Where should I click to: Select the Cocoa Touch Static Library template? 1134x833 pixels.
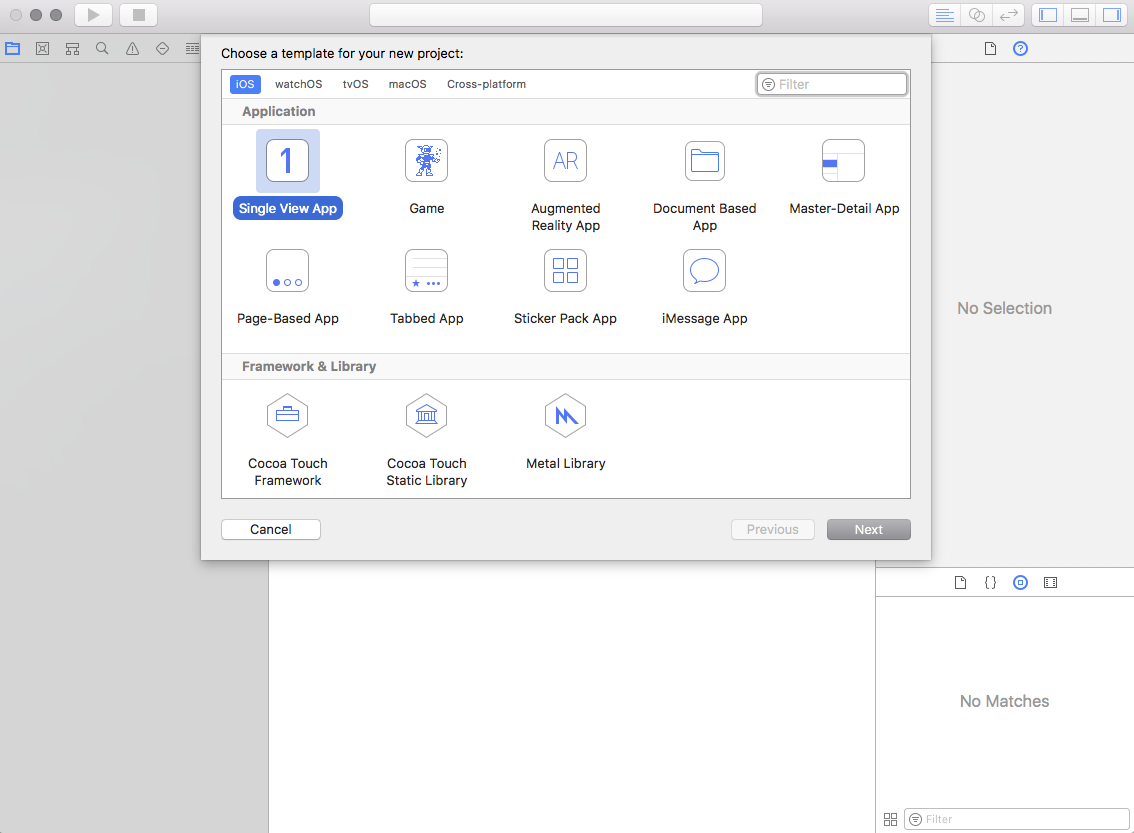tap(427, 440)
